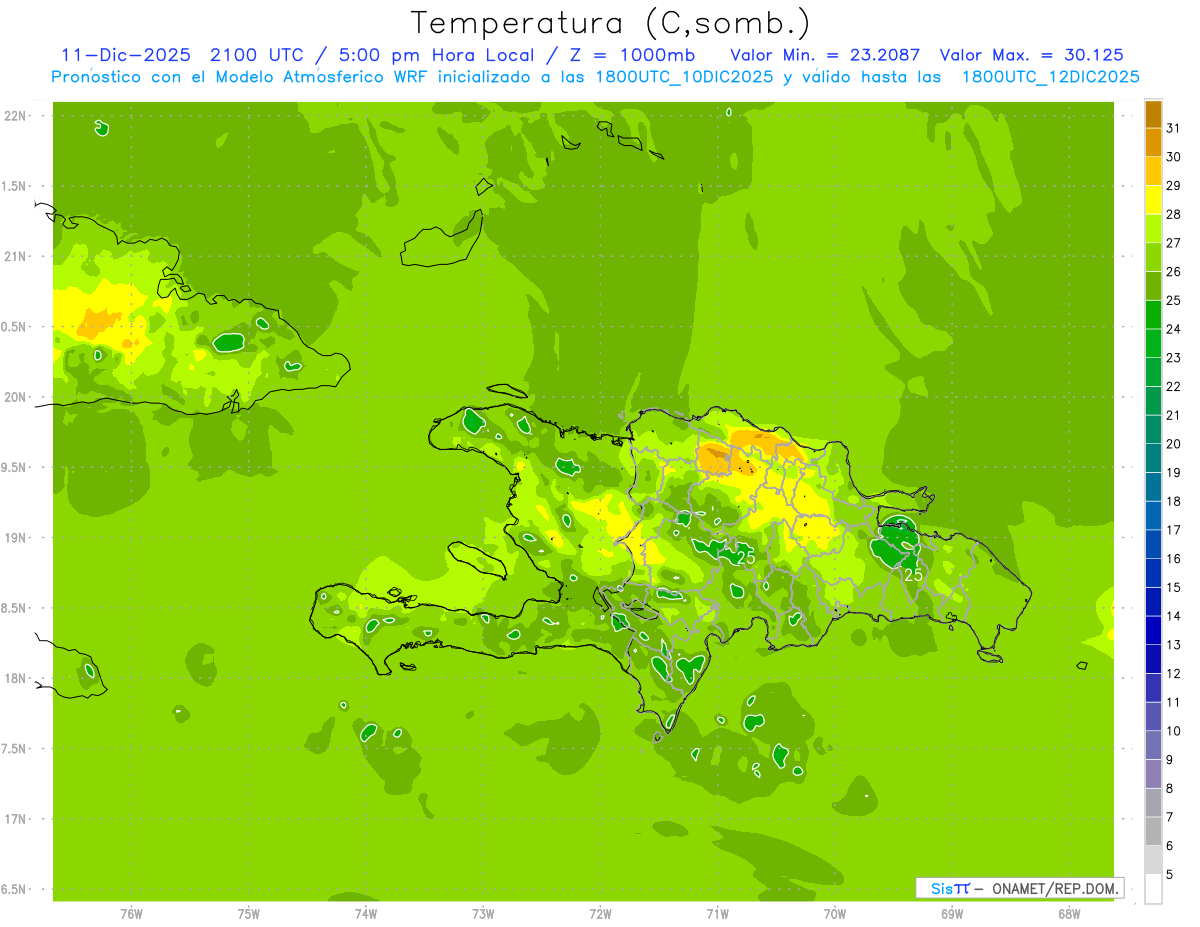This screenshot has height=927, width=1200.
Task: Click the "25" value on color scale
Action: click(1174, 301)
